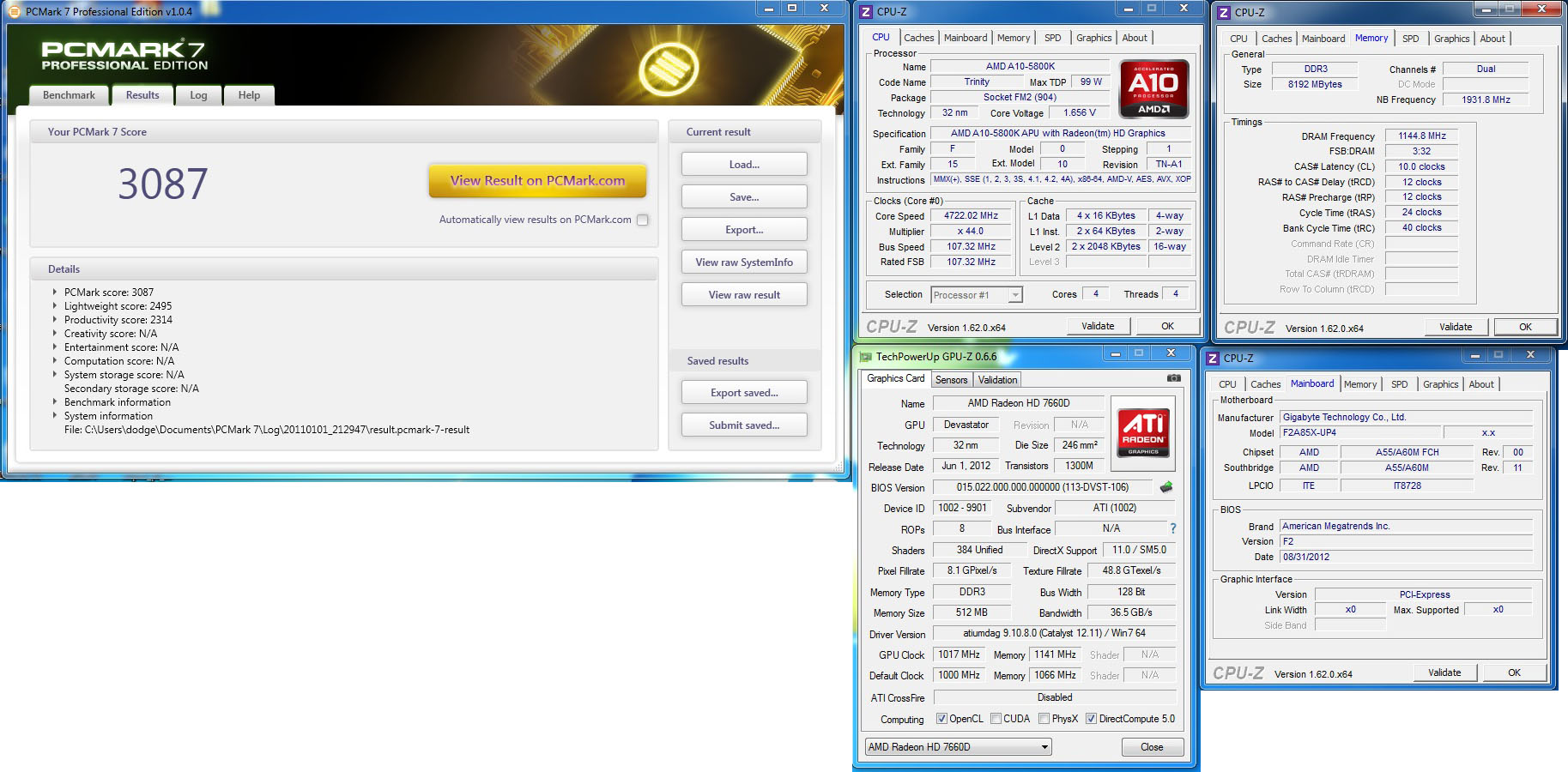Click the AMD A10 processor logo

click(x=1153, y=88)
